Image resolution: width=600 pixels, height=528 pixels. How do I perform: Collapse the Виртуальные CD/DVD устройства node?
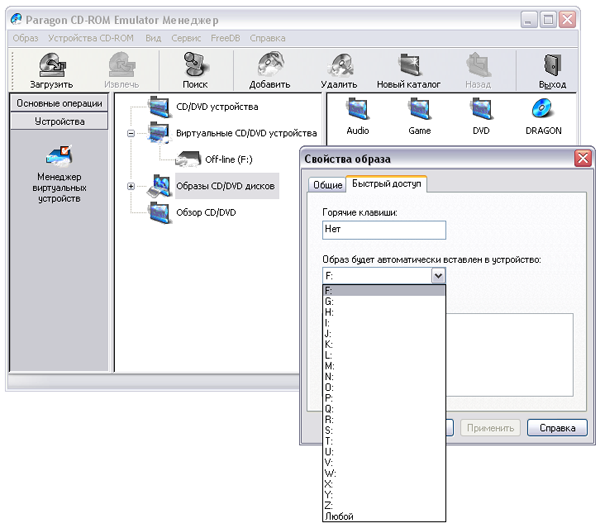click(x=131, y=134)
